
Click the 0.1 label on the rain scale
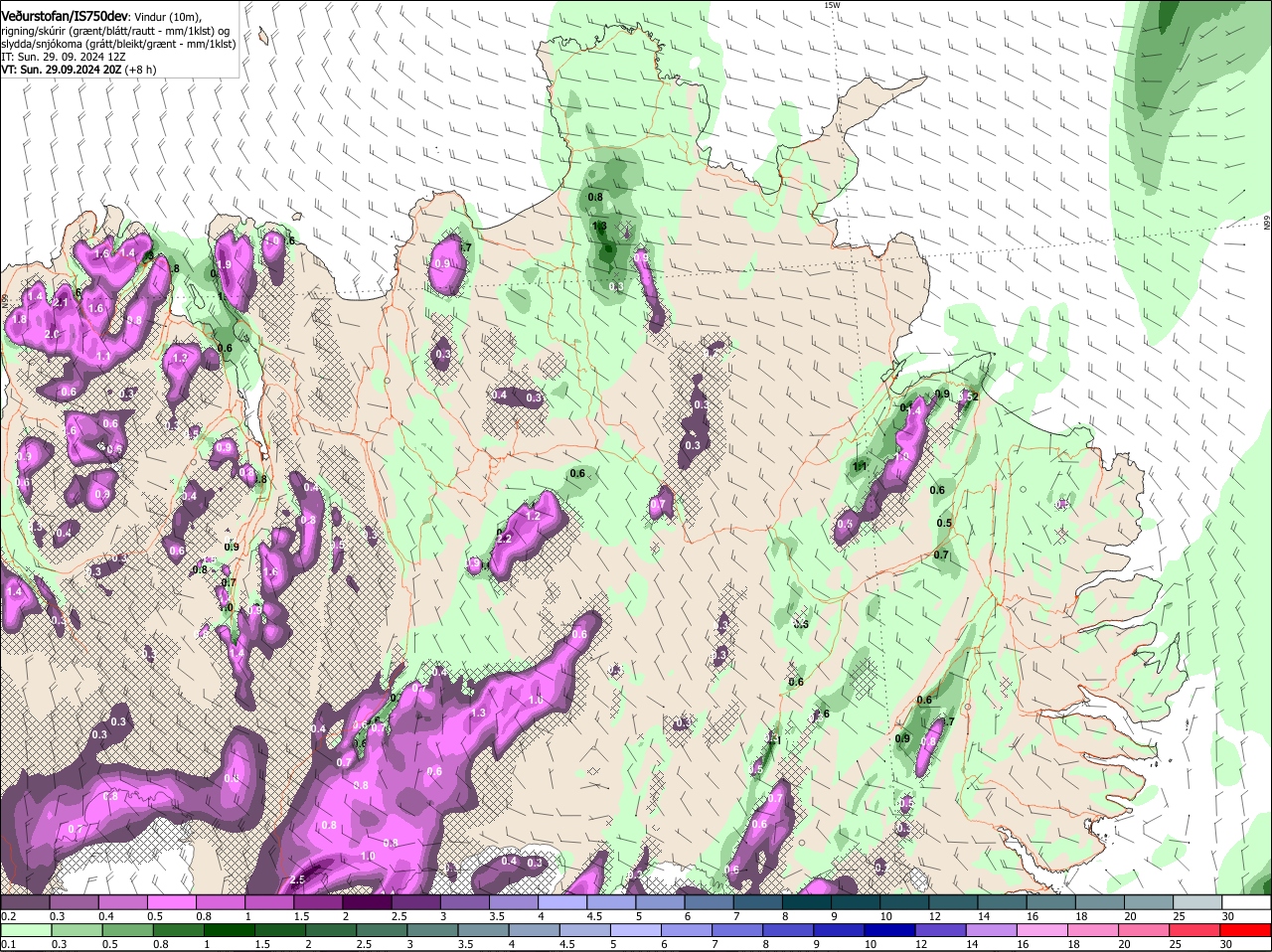[8, 945]
